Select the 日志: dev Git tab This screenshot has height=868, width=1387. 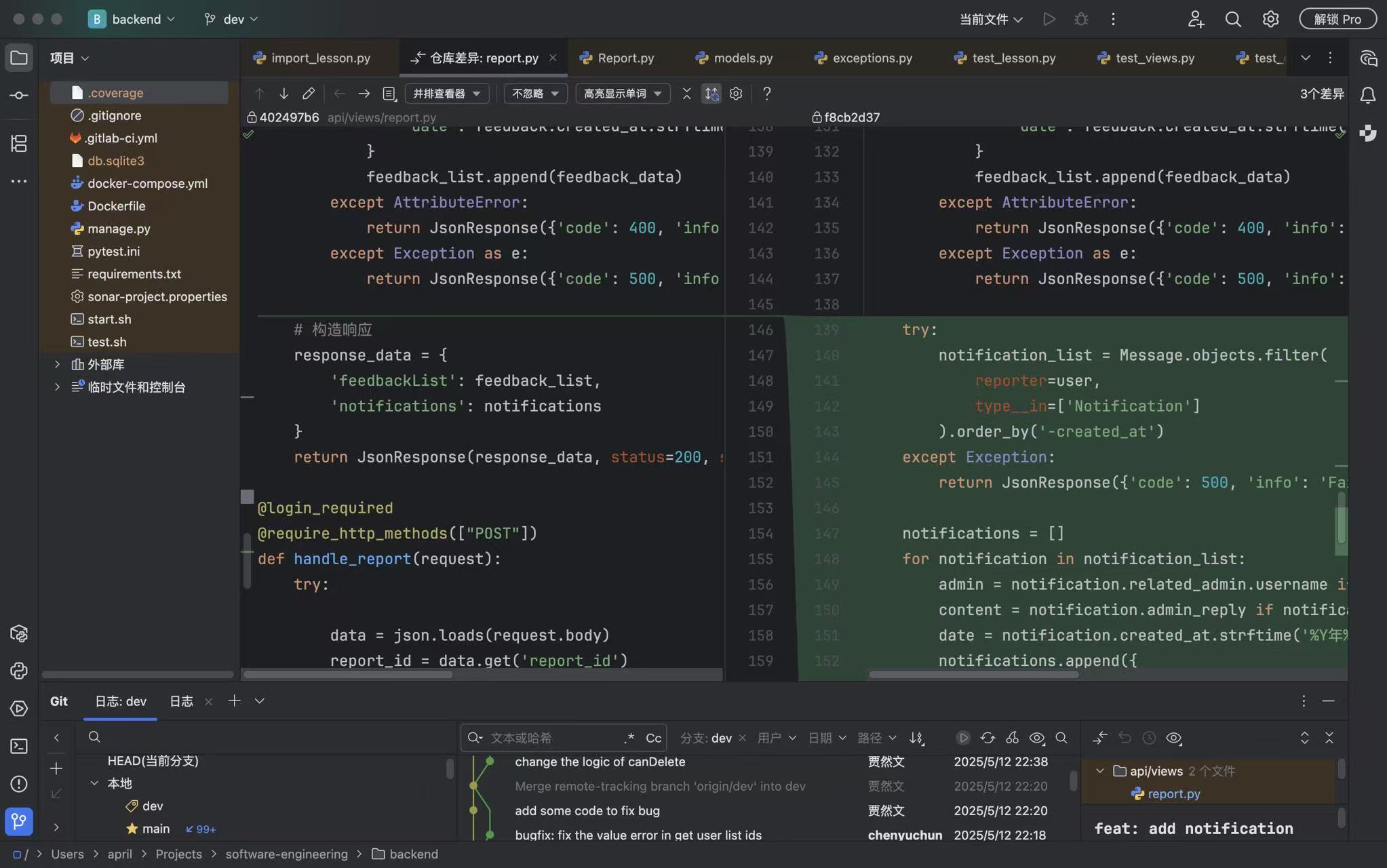120,701
